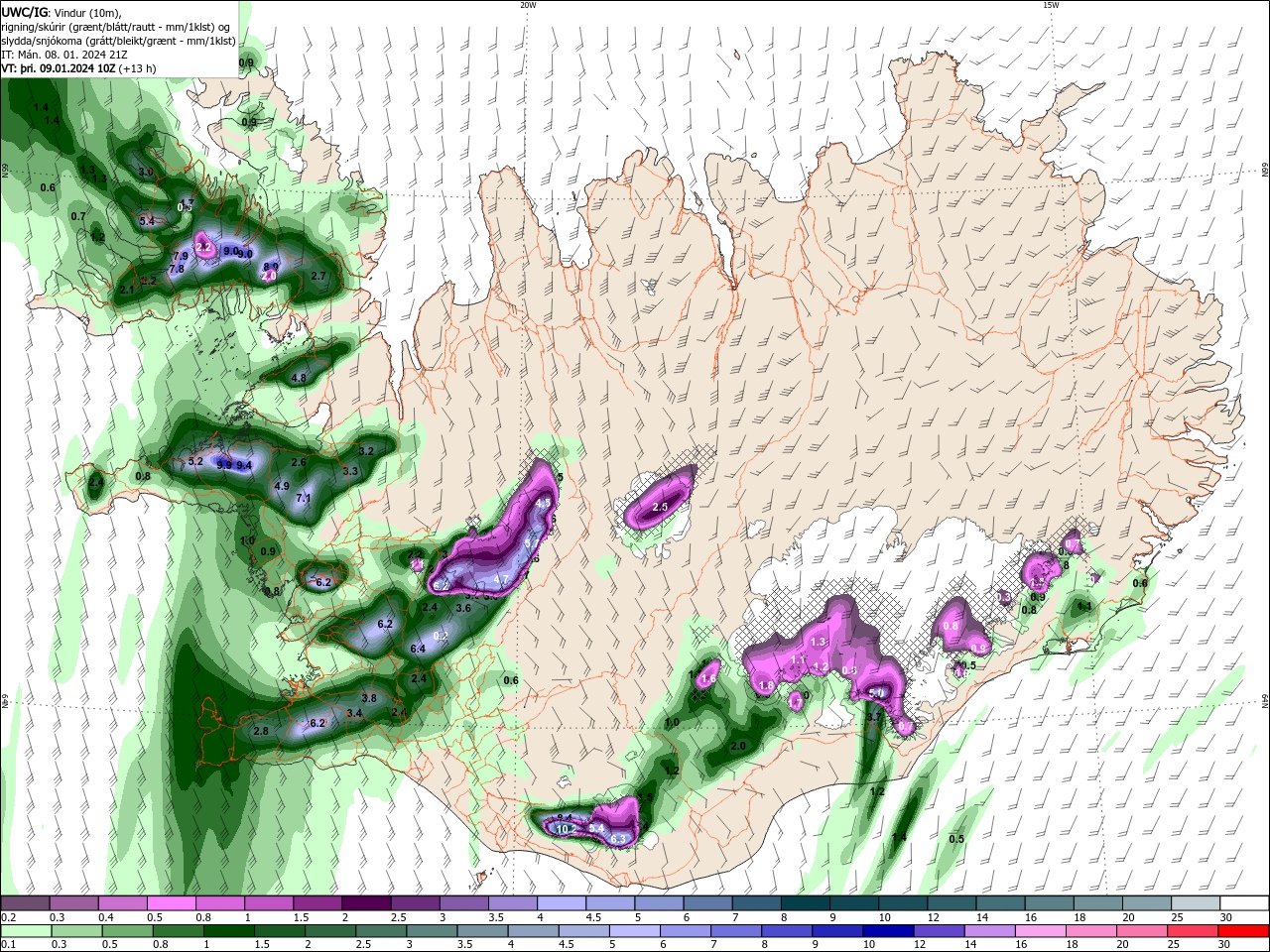The width and height of the screenshot is (1270, 952).
Task: Click the '5.2' precipitation value on the map
Action: point(195,461)
